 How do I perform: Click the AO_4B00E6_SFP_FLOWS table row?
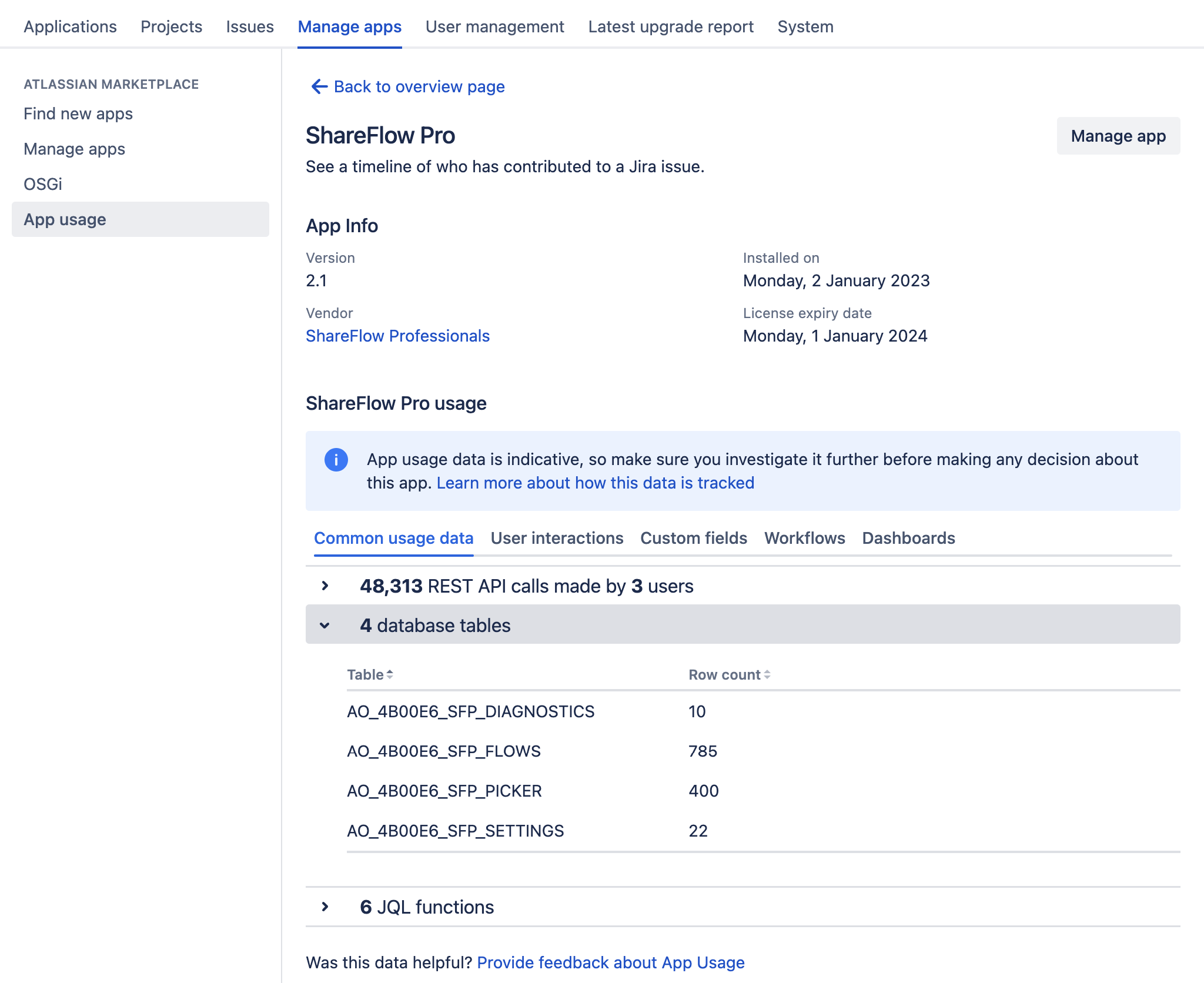point(444,751)
